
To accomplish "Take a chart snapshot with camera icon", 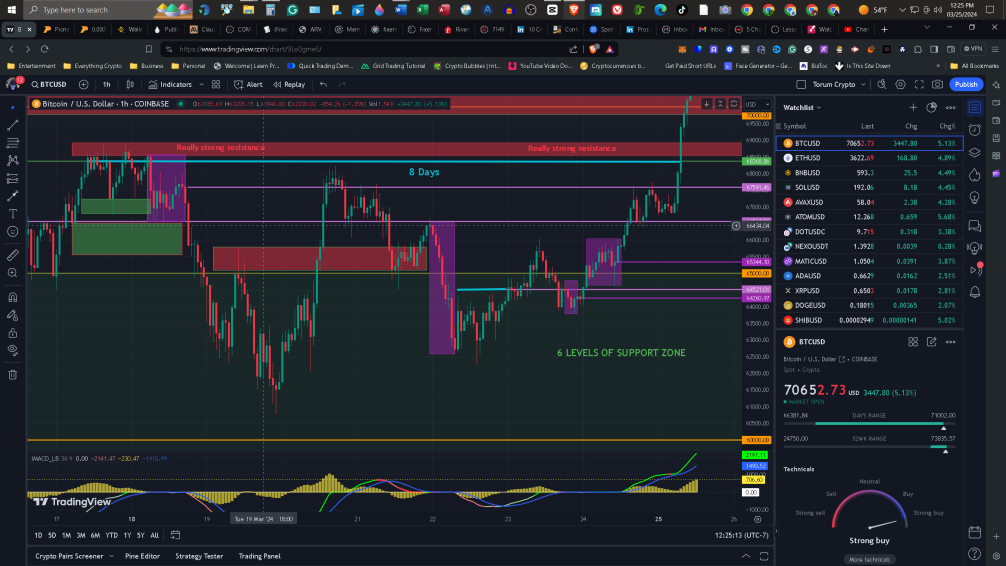I will 937,85.
